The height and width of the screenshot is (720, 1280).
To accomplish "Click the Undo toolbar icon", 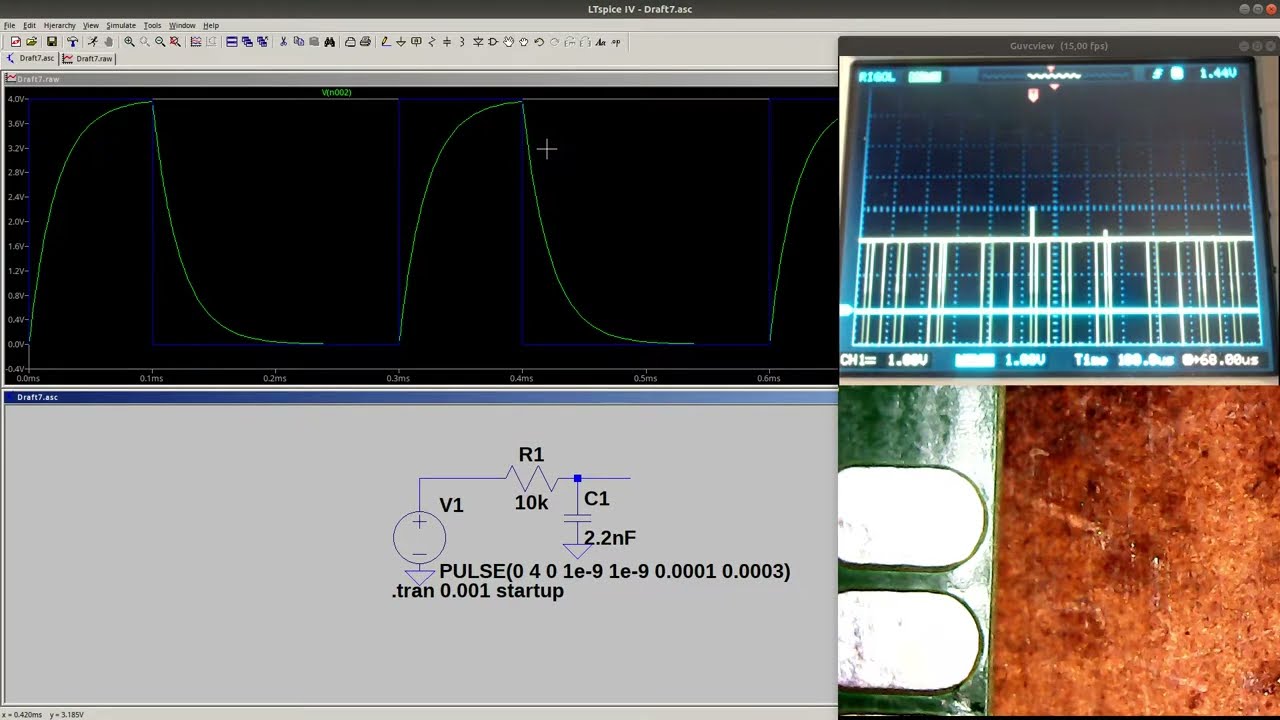I will click(x=539, y=42).
